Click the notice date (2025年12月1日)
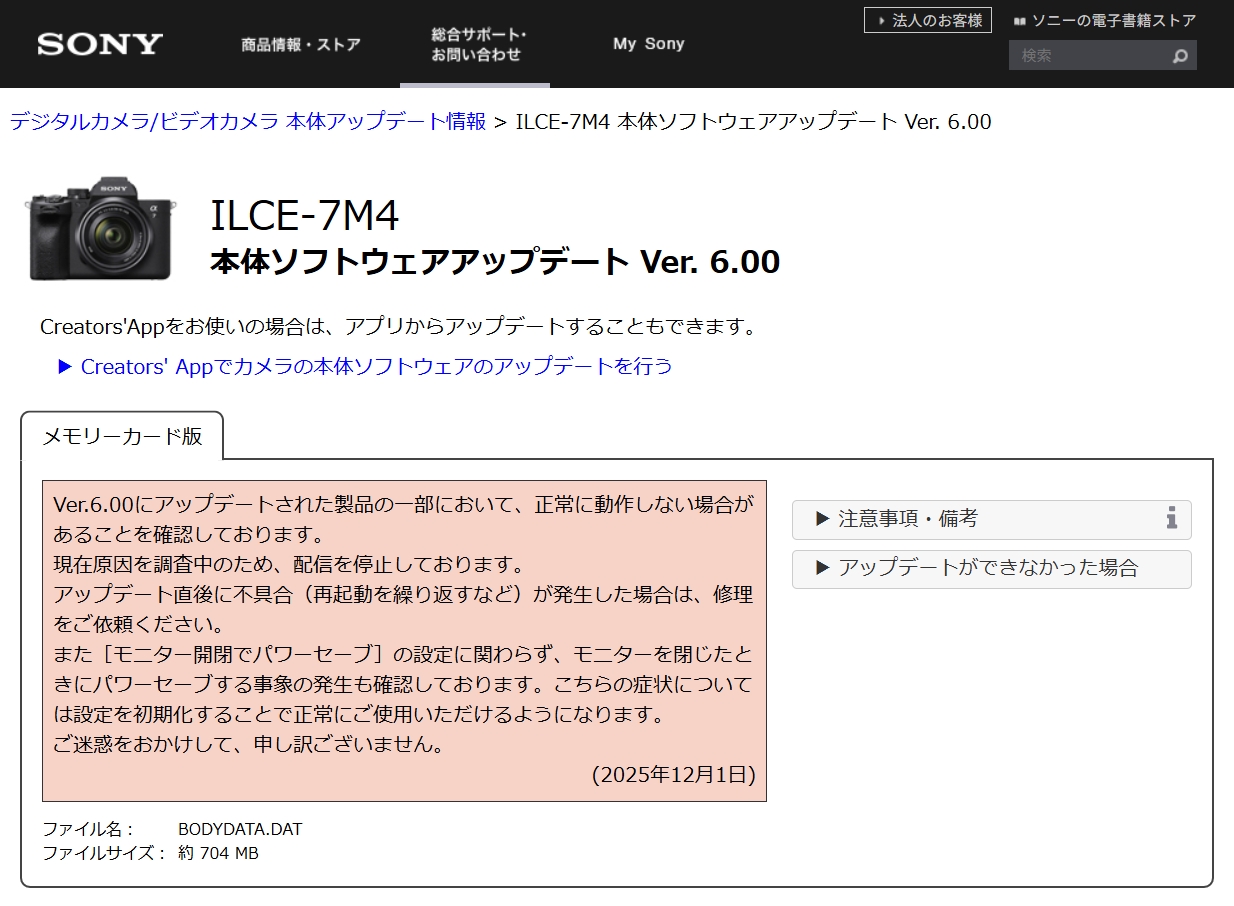This screenshot has height=906, width=1234. pos(673,774)
